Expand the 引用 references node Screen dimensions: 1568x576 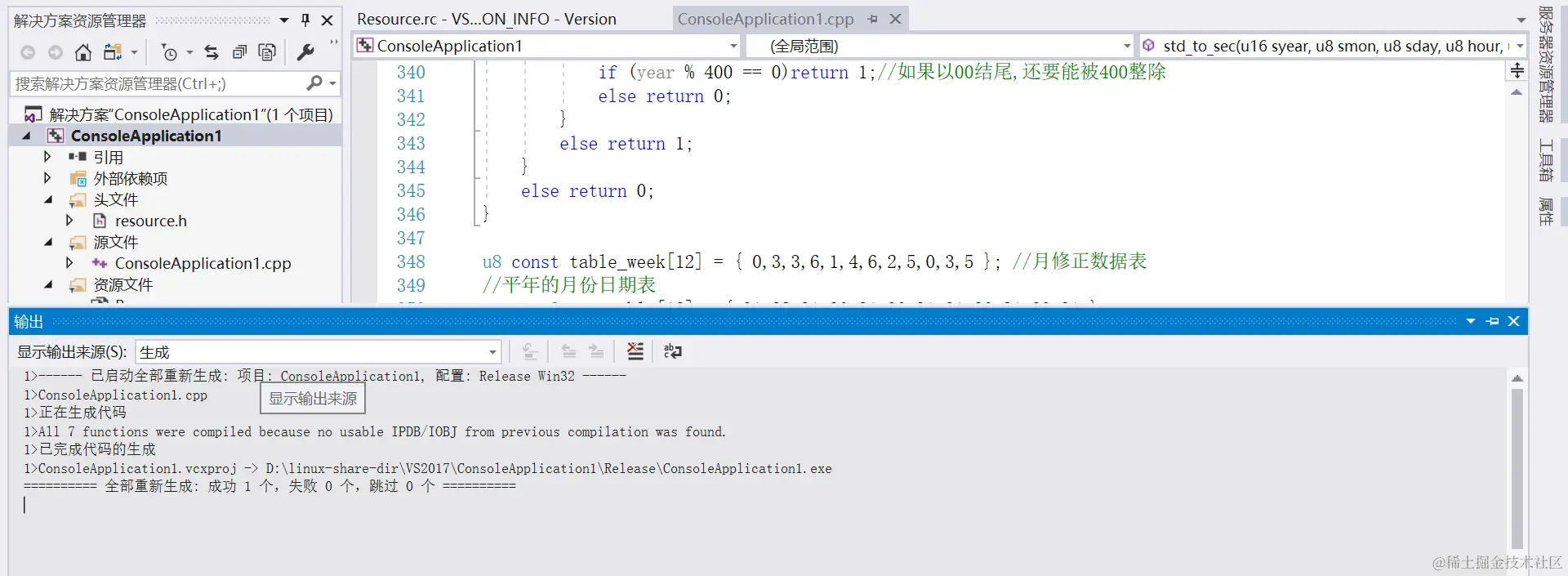click(x=47, y=156)
